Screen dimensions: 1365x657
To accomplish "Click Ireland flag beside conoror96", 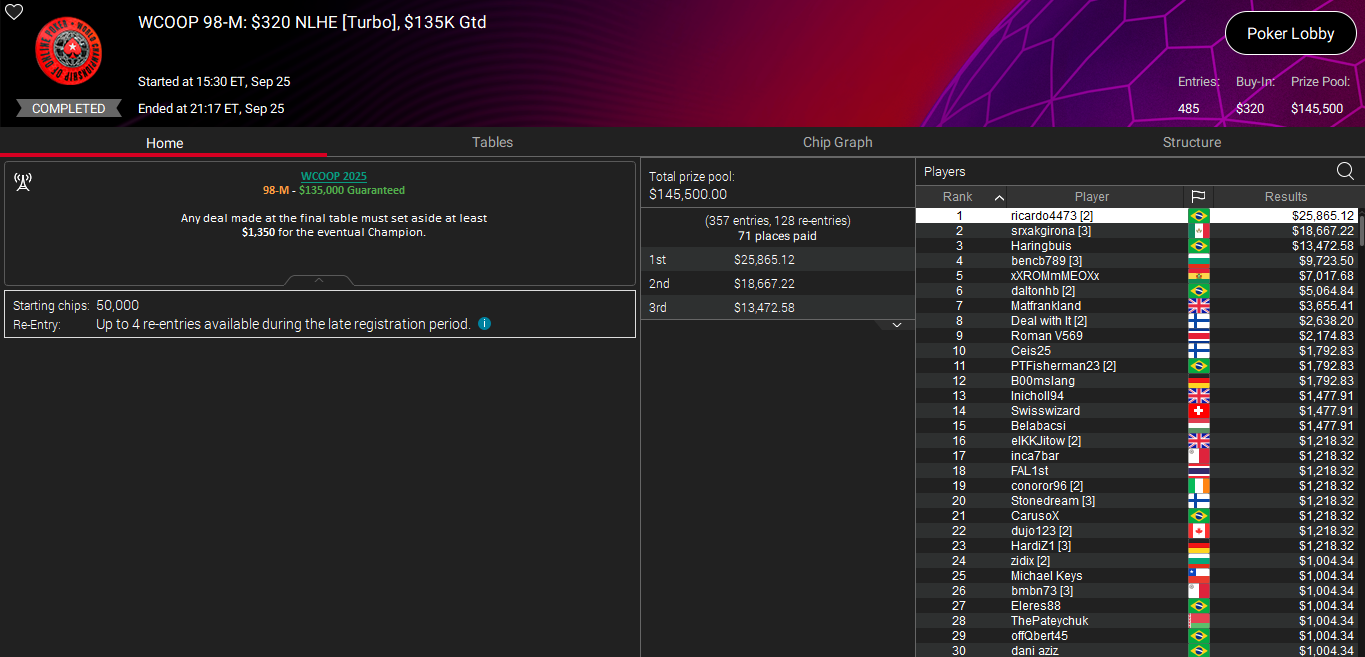I will (1198, 486).
